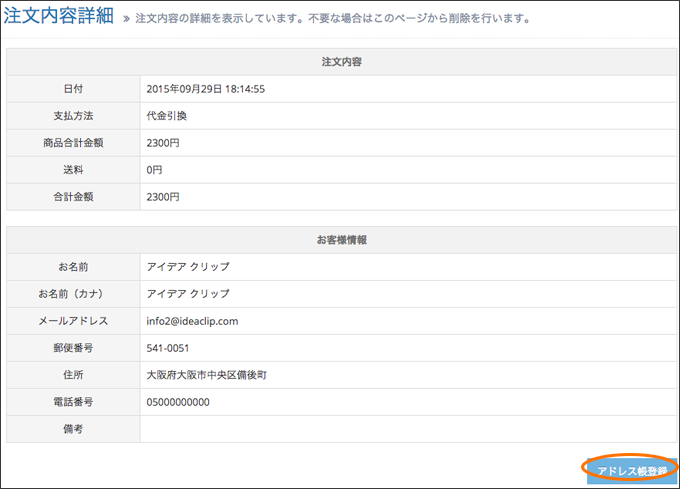
Task: Click the empty 備考 value cell
Action: (408, 429)
